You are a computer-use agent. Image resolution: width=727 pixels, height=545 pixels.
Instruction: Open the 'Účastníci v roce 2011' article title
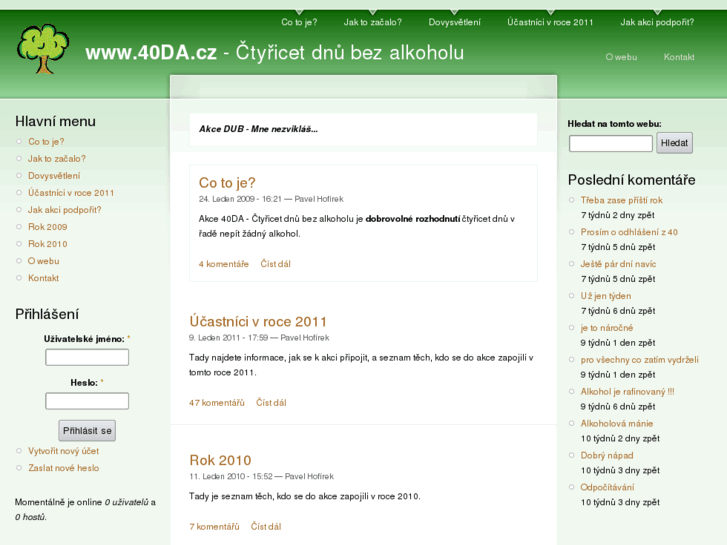[258, 321]
